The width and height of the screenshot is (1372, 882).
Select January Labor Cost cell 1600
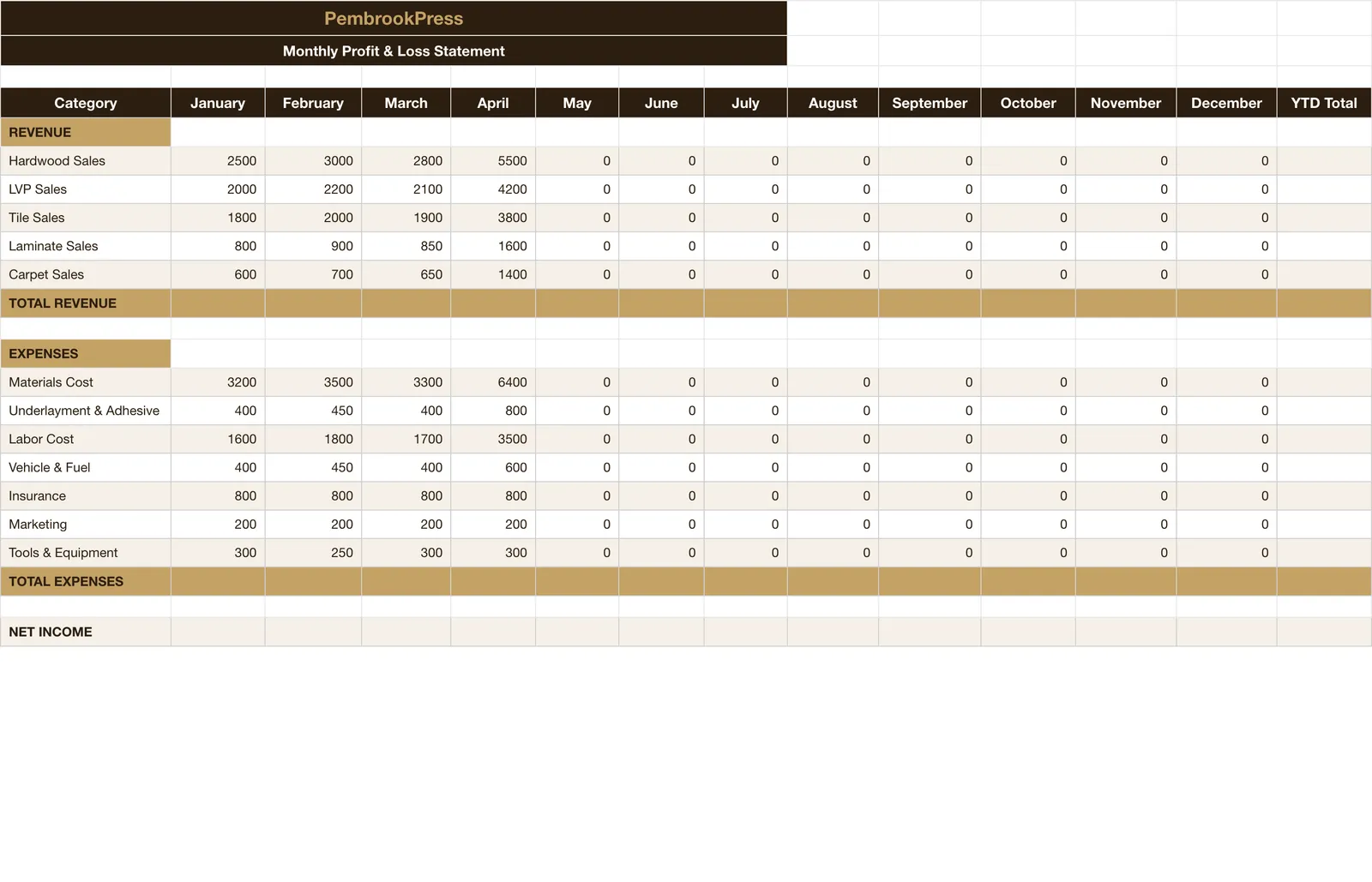pyautogui.click(x=218, y=439)
